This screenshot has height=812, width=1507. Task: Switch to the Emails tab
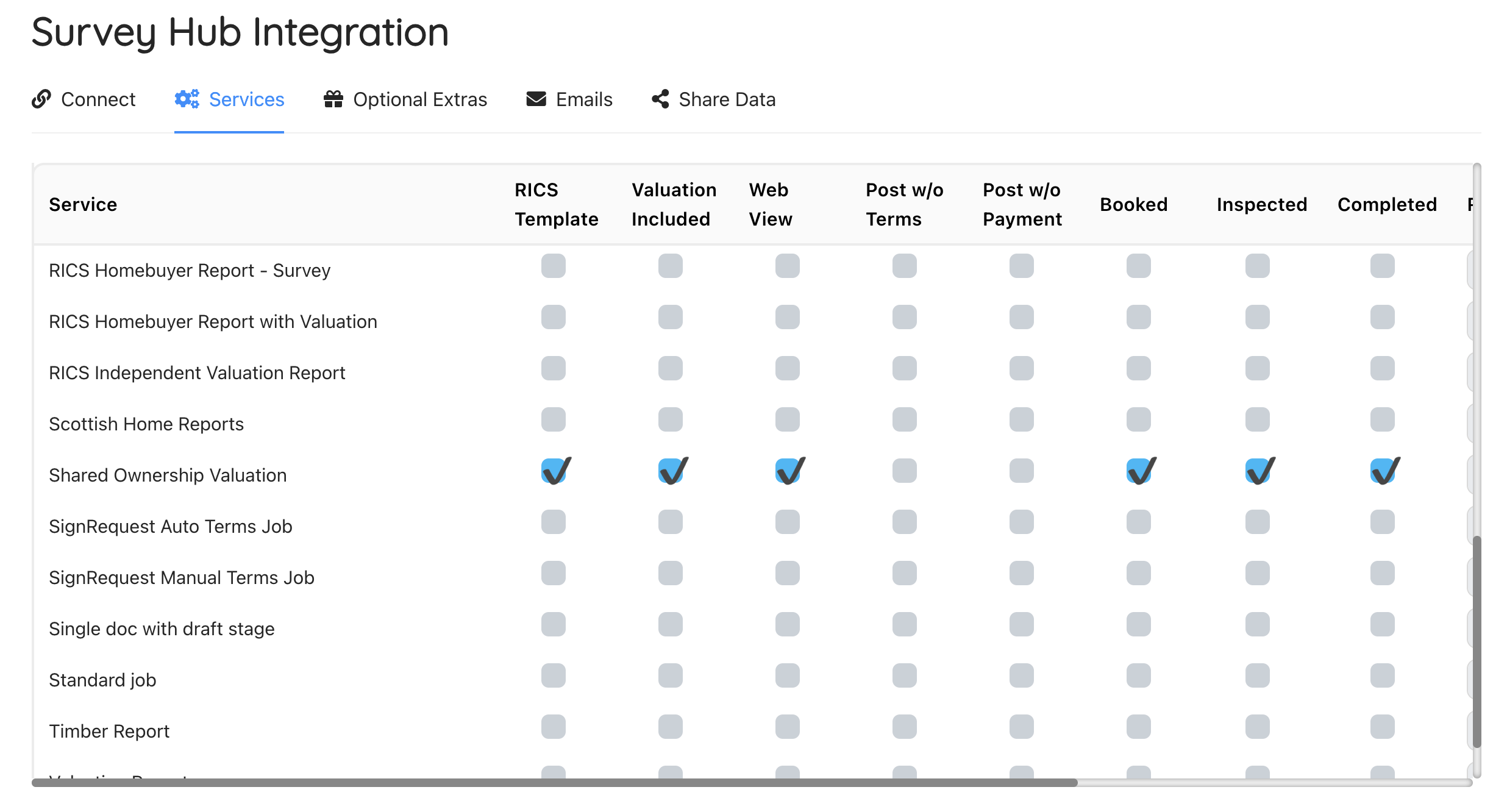pos(583,99)
